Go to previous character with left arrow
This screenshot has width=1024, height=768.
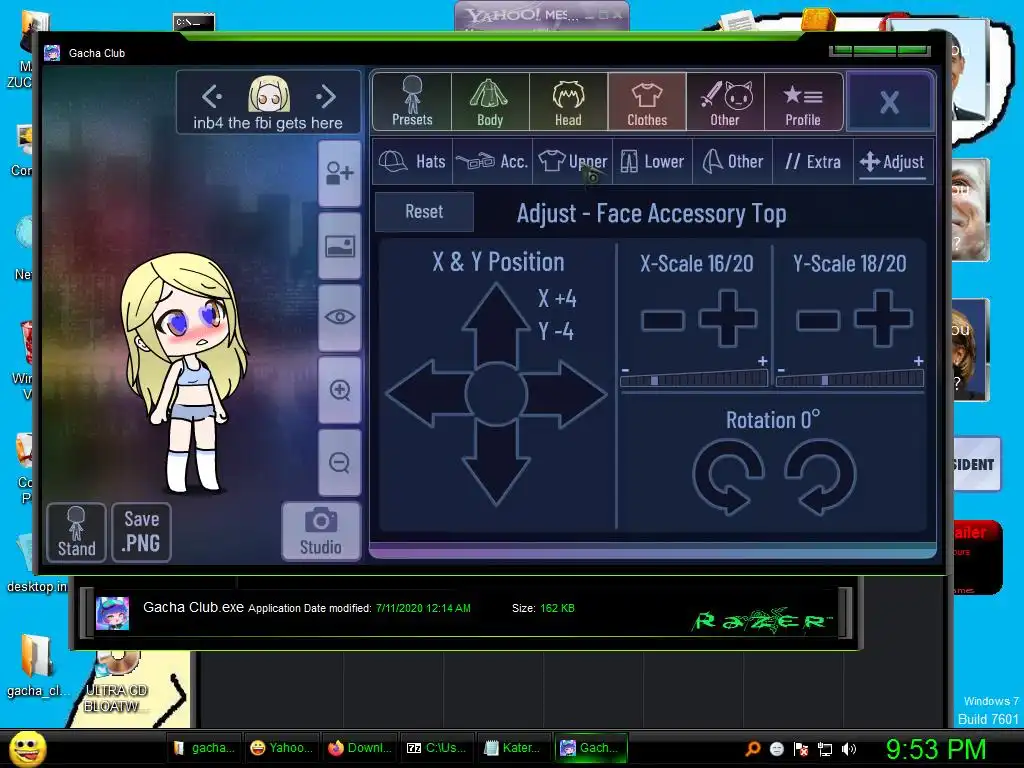pyautogui.click(x=212, y=97)
